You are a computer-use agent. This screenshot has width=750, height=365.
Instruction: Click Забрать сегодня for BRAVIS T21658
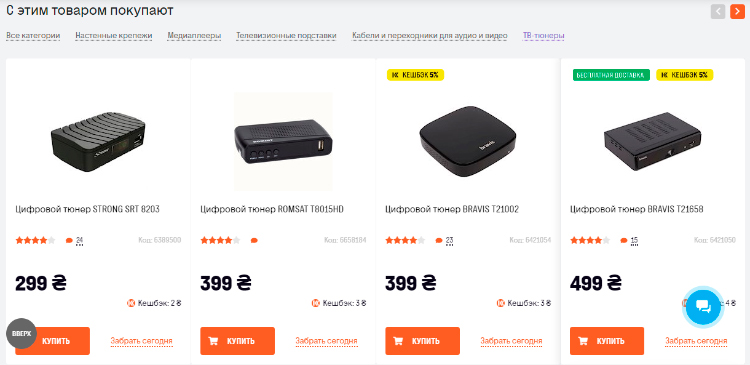pos(696,341)
